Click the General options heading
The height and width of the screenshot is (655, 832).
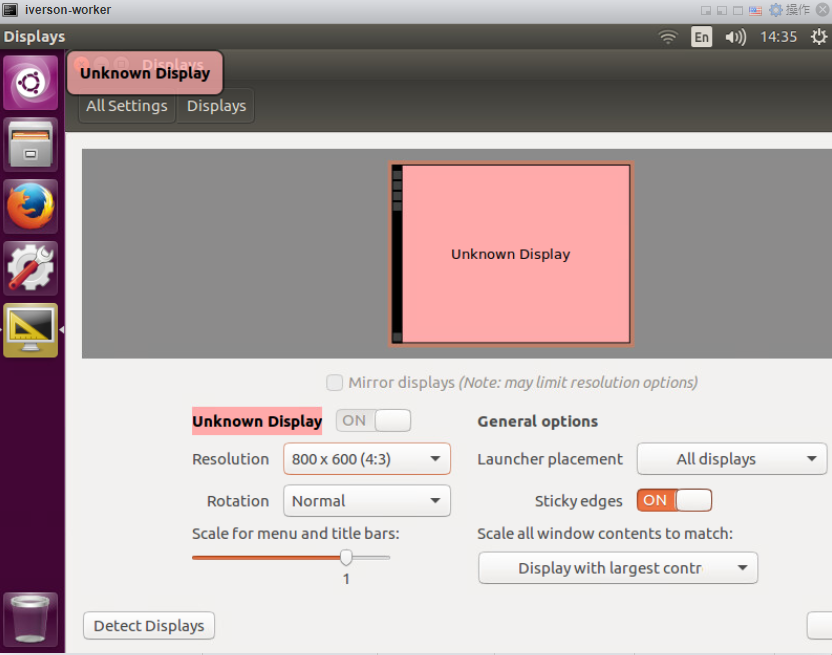pos(538,421)
